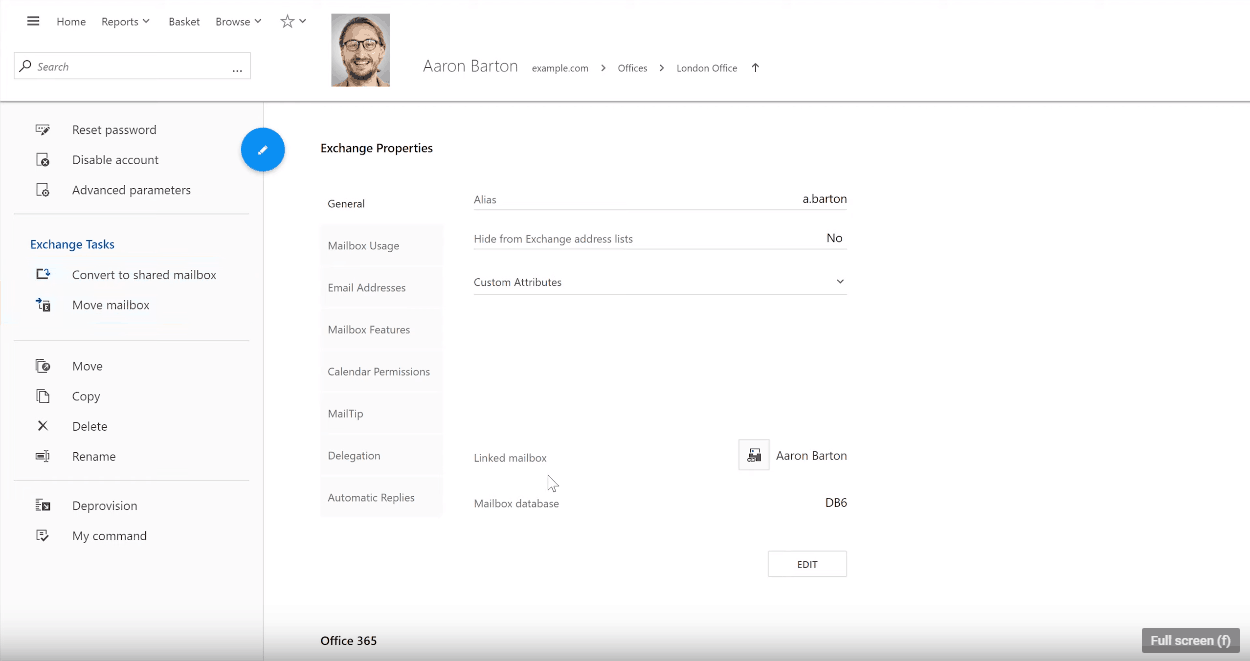Click Aaron Barton's profile photo
The height and width of the screenshot is (661, 1250).
pos(360,50)
